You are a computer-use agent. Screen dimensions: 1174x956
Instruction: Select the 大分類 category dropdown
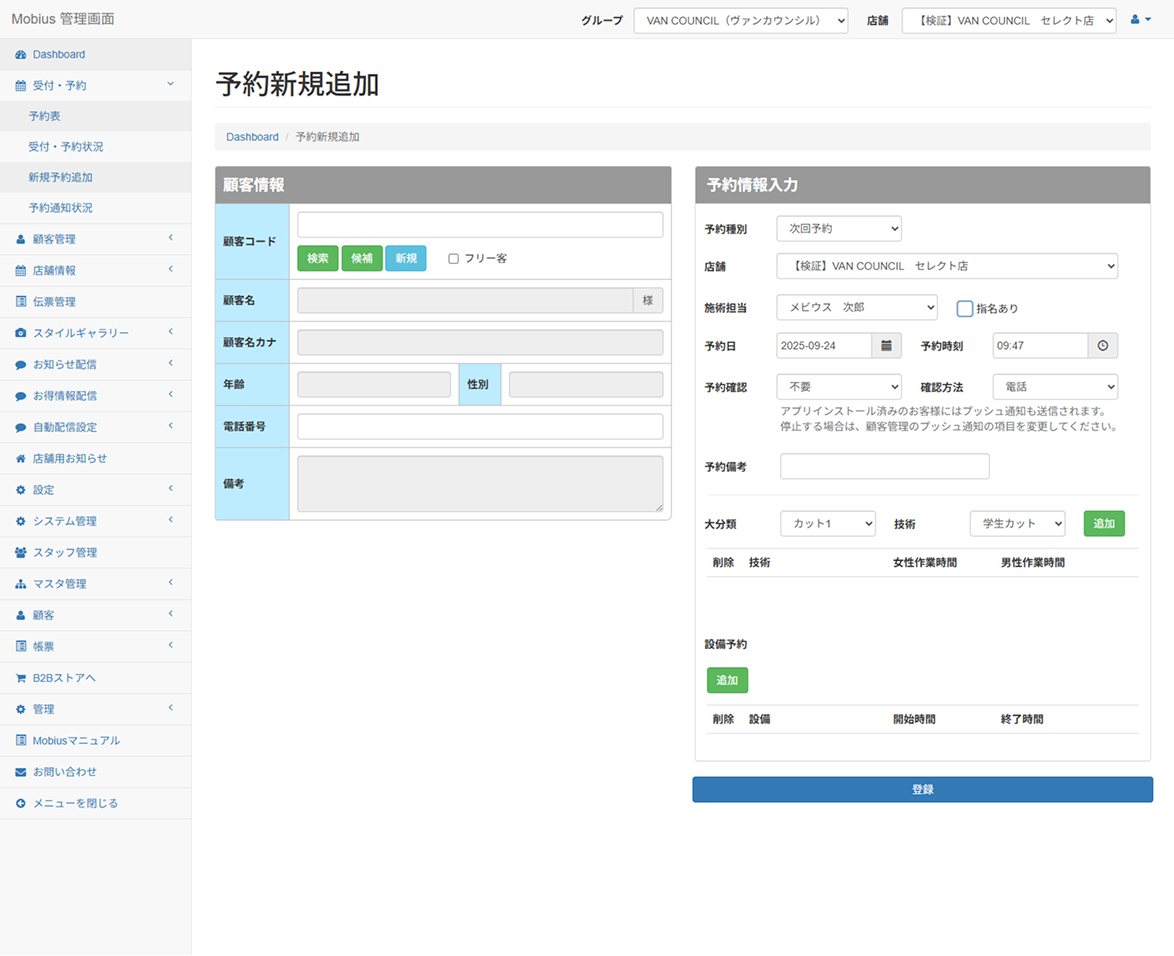(827, 524)
